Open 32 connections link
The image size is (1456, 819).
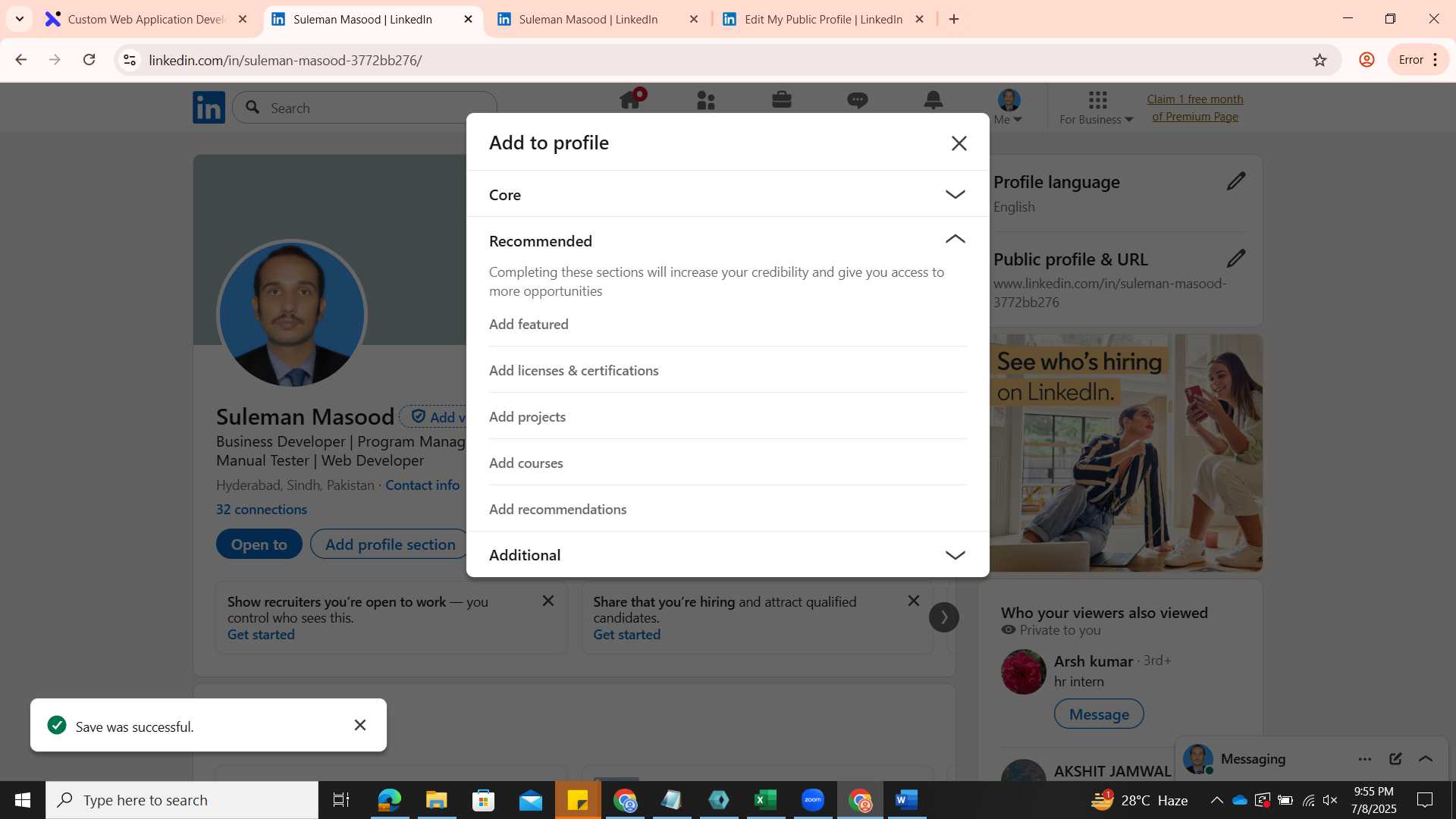tap(262, 510)
